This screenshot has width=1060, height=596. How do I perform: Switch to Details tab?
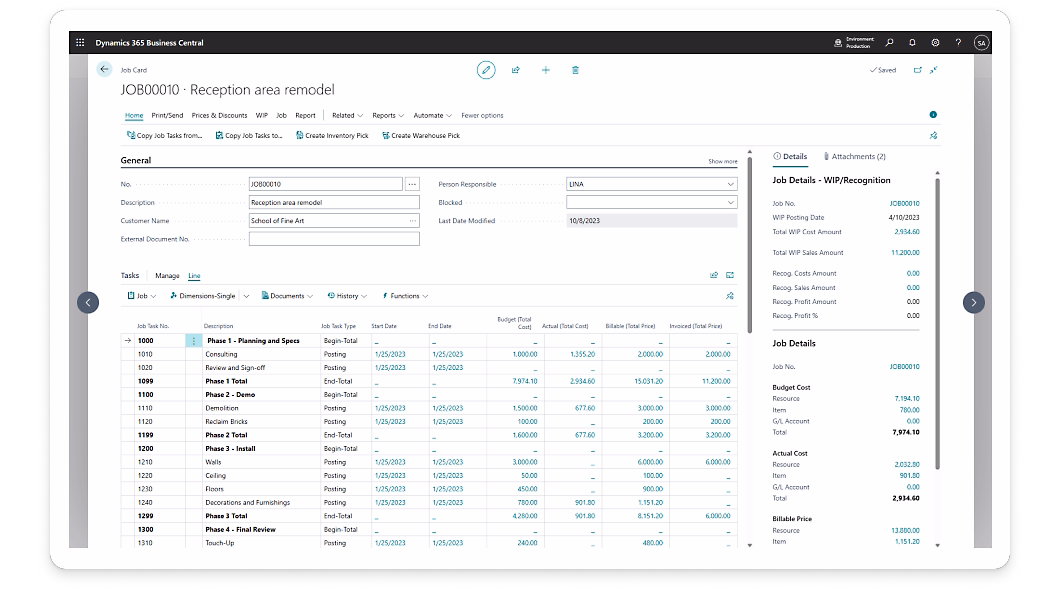tap(790, 156)
